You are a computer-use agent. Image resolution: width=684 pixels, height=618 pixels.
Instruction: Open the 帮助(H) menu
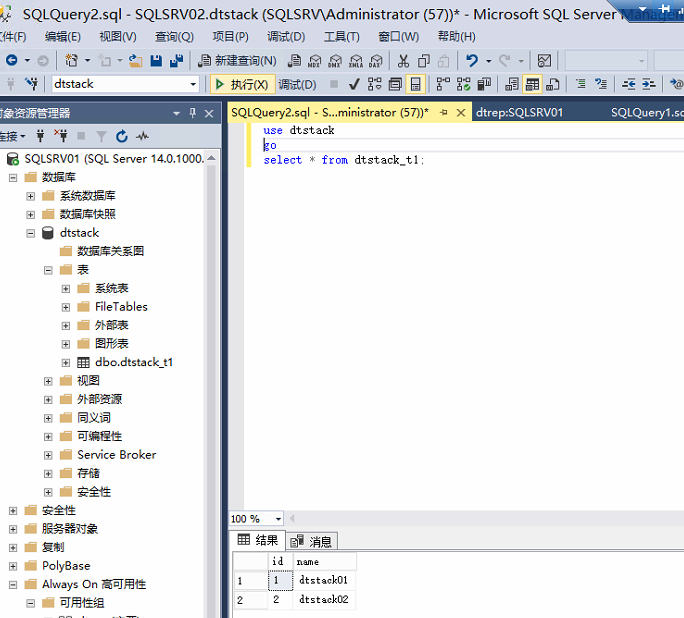coord(457,37)
